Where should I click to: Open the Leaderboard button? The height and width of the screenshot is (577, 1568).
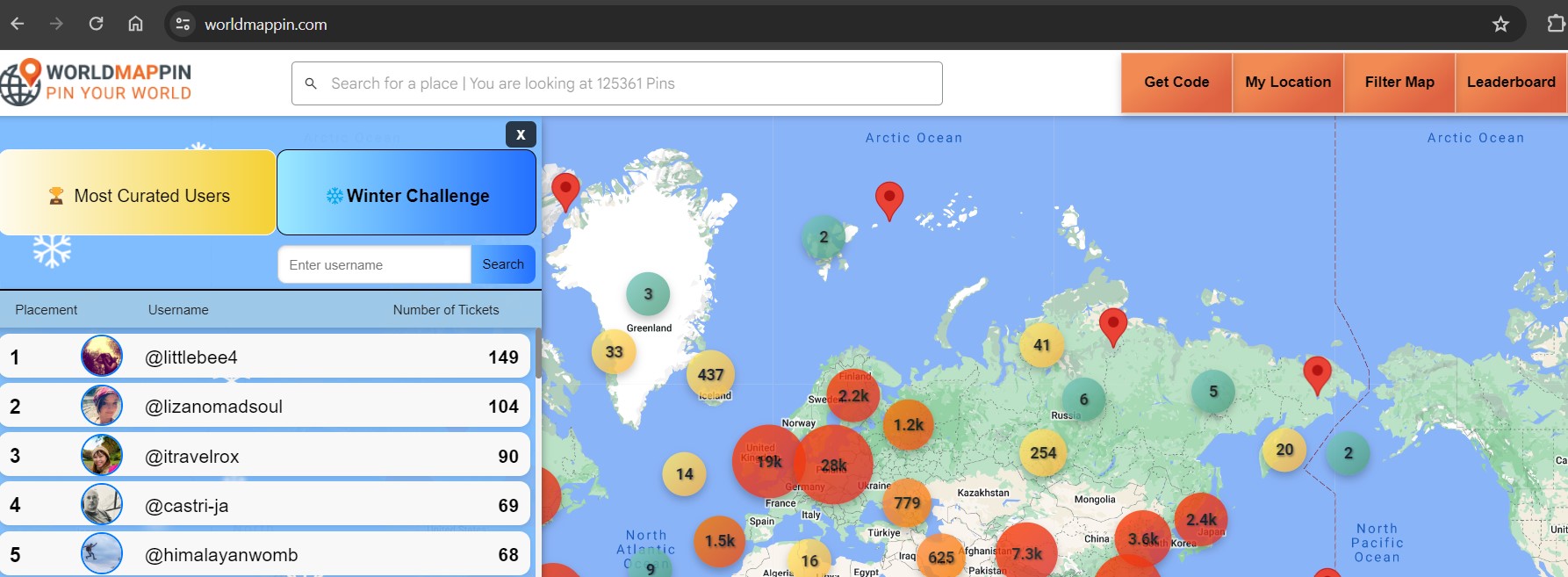click(x=1511, y=82)
